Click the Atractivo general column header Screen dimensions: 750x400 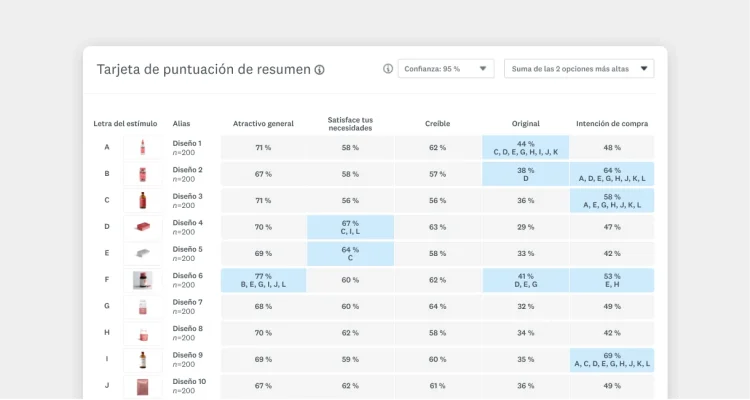263,124
